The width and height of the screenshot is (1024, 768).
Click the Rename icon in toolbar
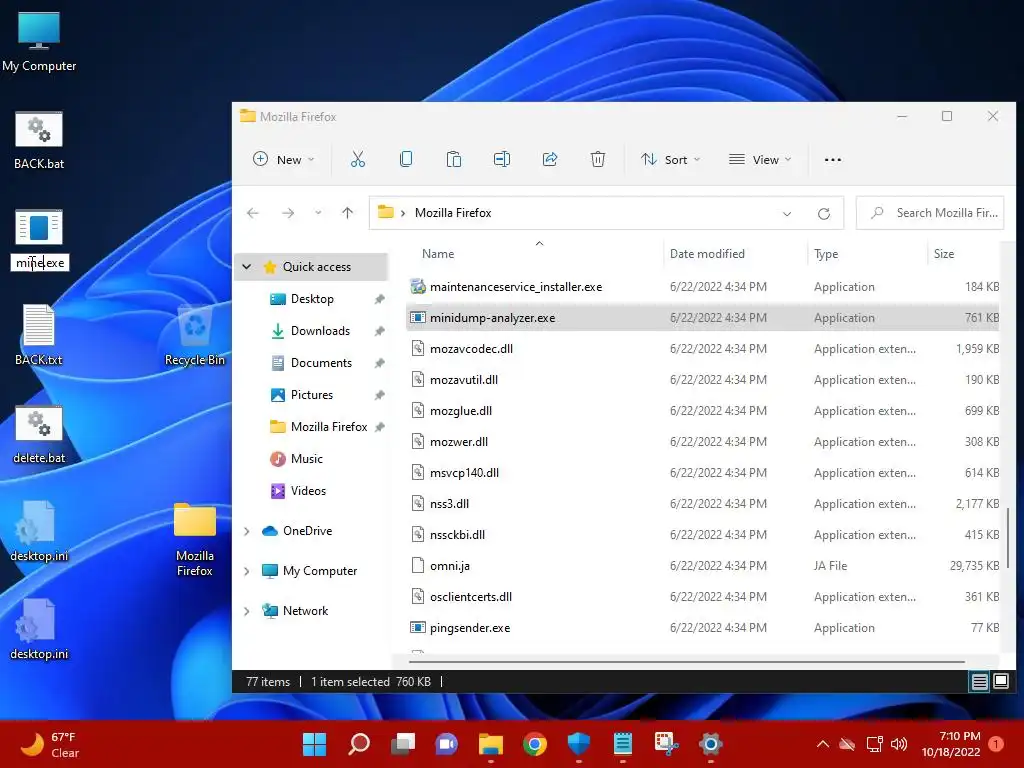point(502,159)
